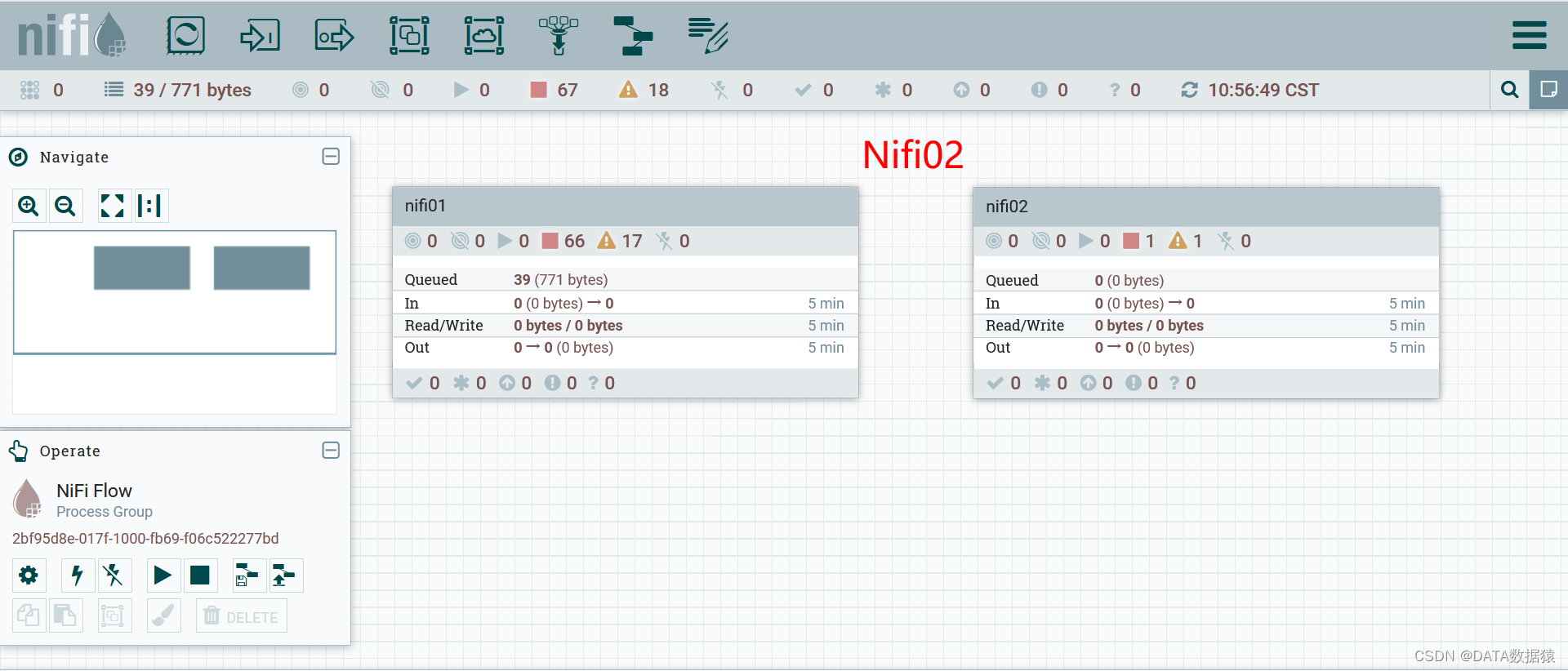
Task: Click nifi01 Queued 39 (771 bytes) value
Action: pyautogui.click(x=560, y=279)
